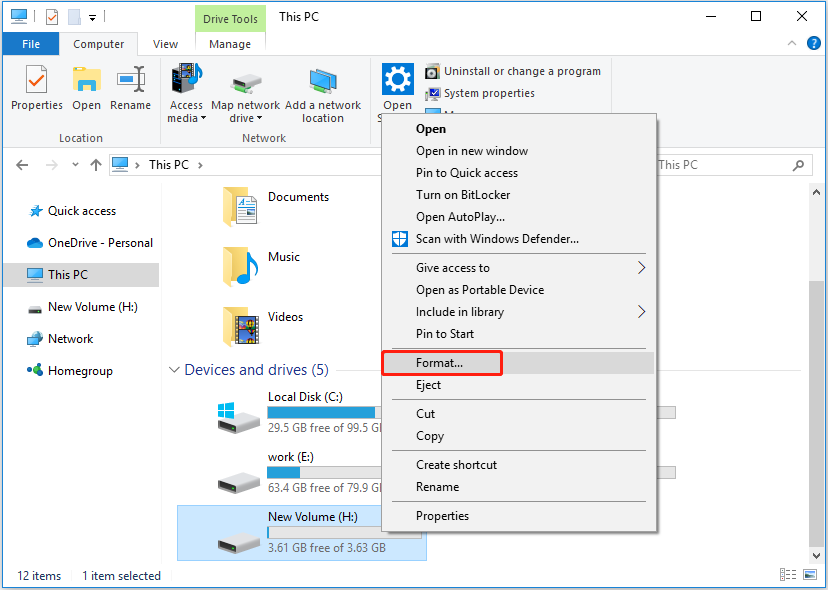Click the work (E:) drive icon
The width and height of the screenshot is (828, 590).
coord(239,475)
